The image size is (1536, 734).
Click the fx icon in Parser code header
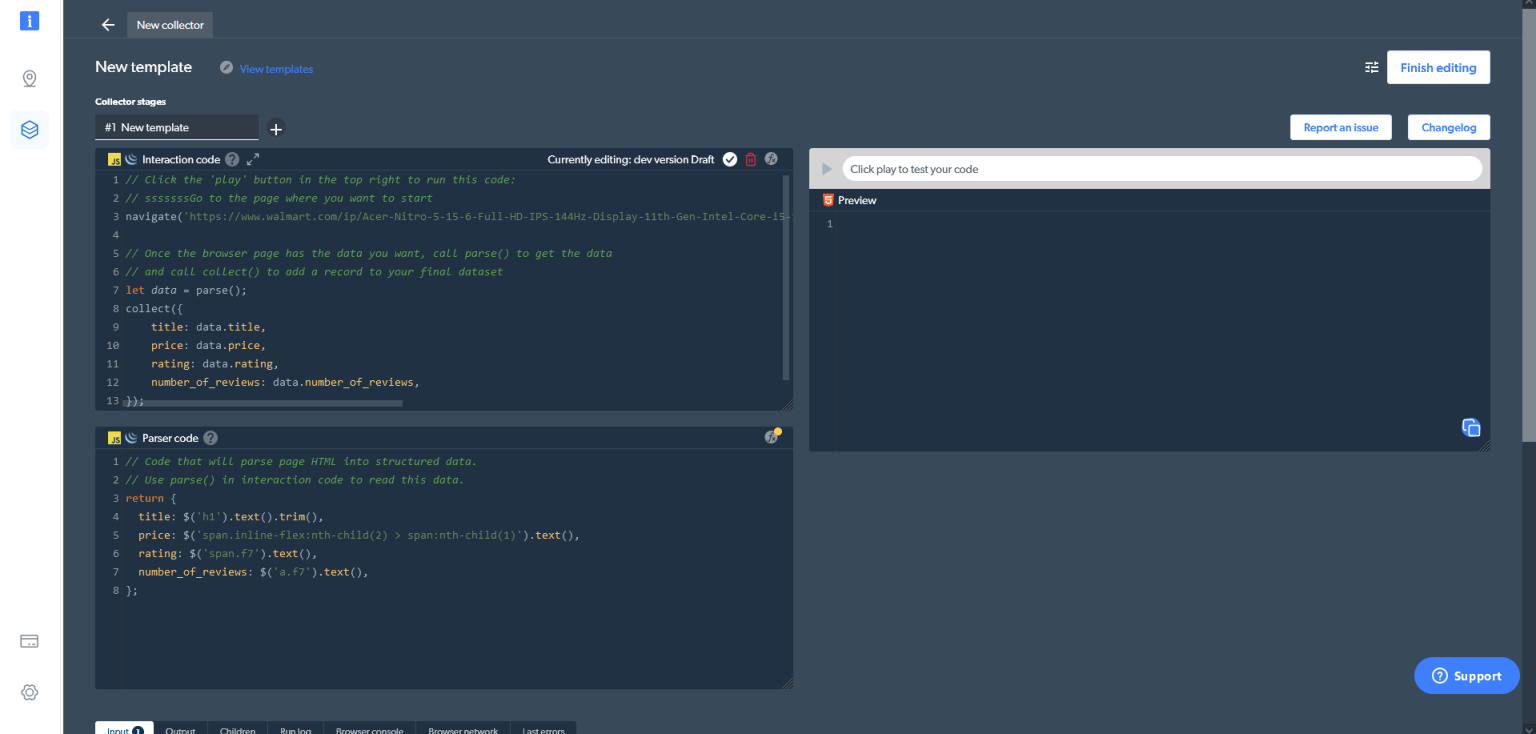coord(771,437)
